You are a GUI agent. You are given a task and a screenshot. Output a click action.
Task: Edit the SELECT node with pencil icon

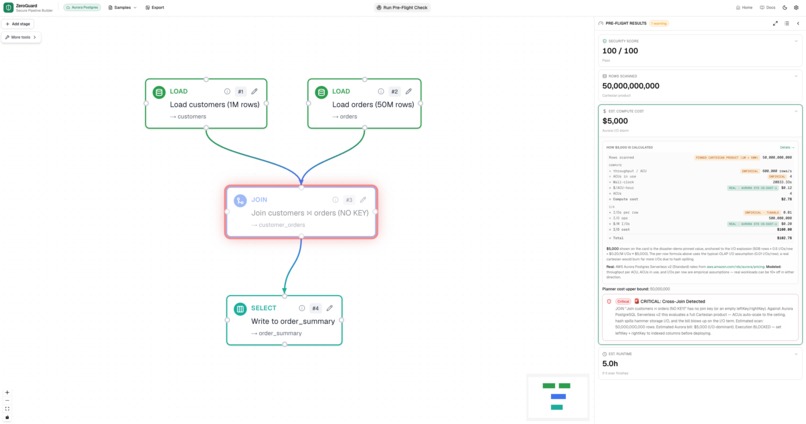329,308
